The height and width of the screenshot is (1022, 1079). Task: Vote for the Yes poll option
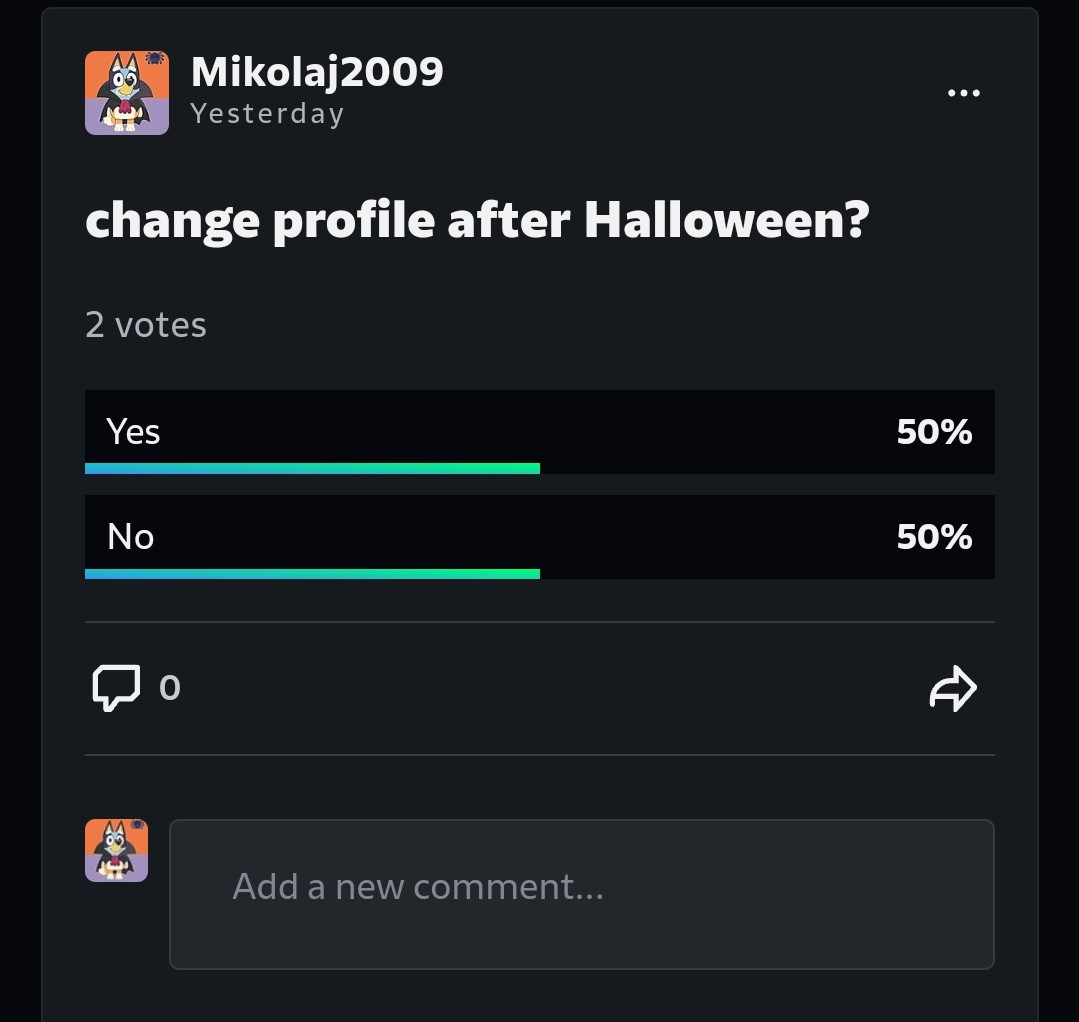[540, 432]
